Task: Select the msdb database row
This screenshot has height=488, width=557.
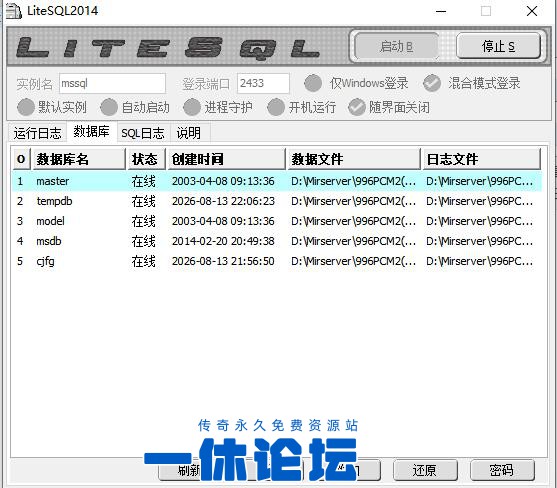Action: tap(277, 242)
